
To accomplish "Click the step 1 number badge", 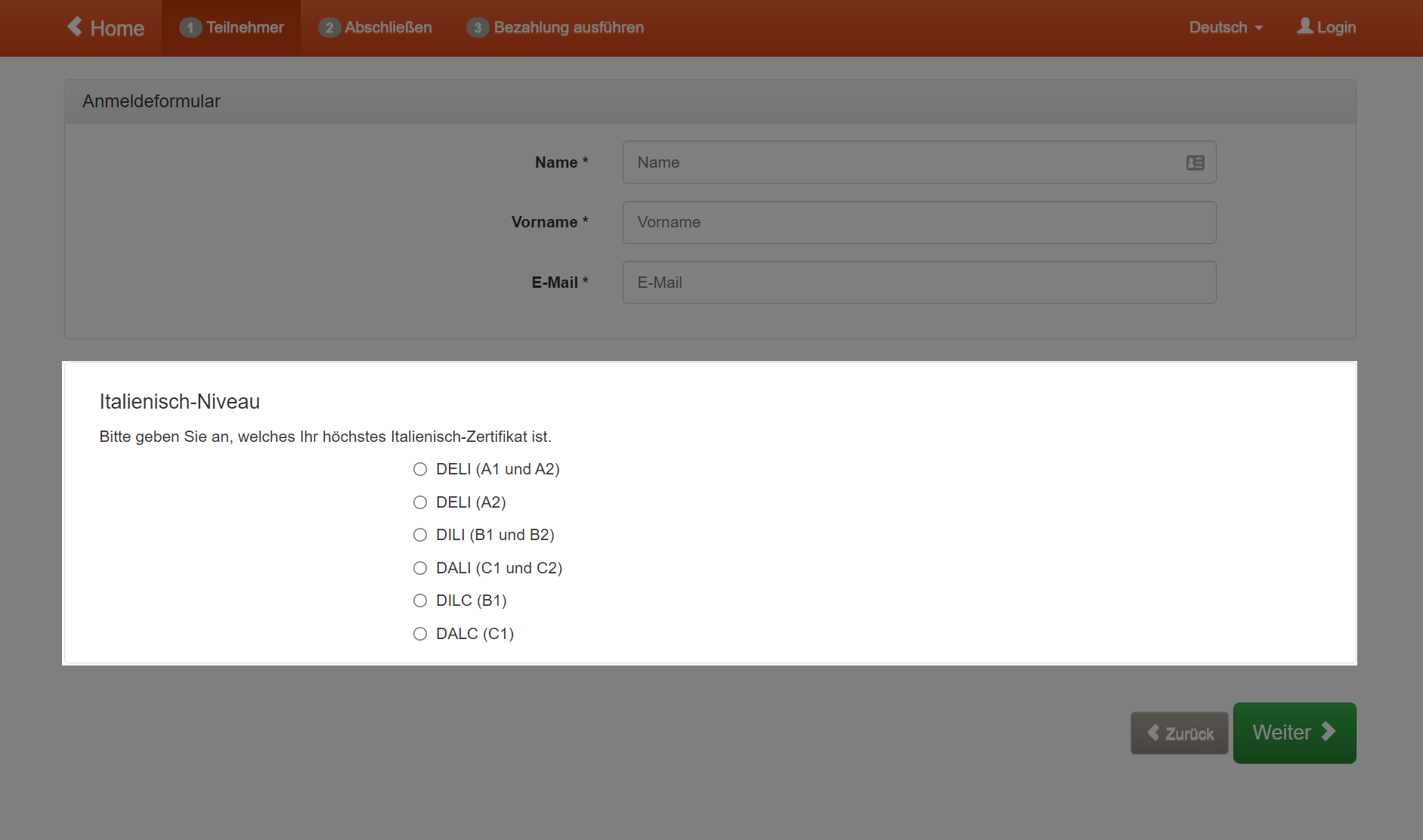I will click(x=190, y=28).
